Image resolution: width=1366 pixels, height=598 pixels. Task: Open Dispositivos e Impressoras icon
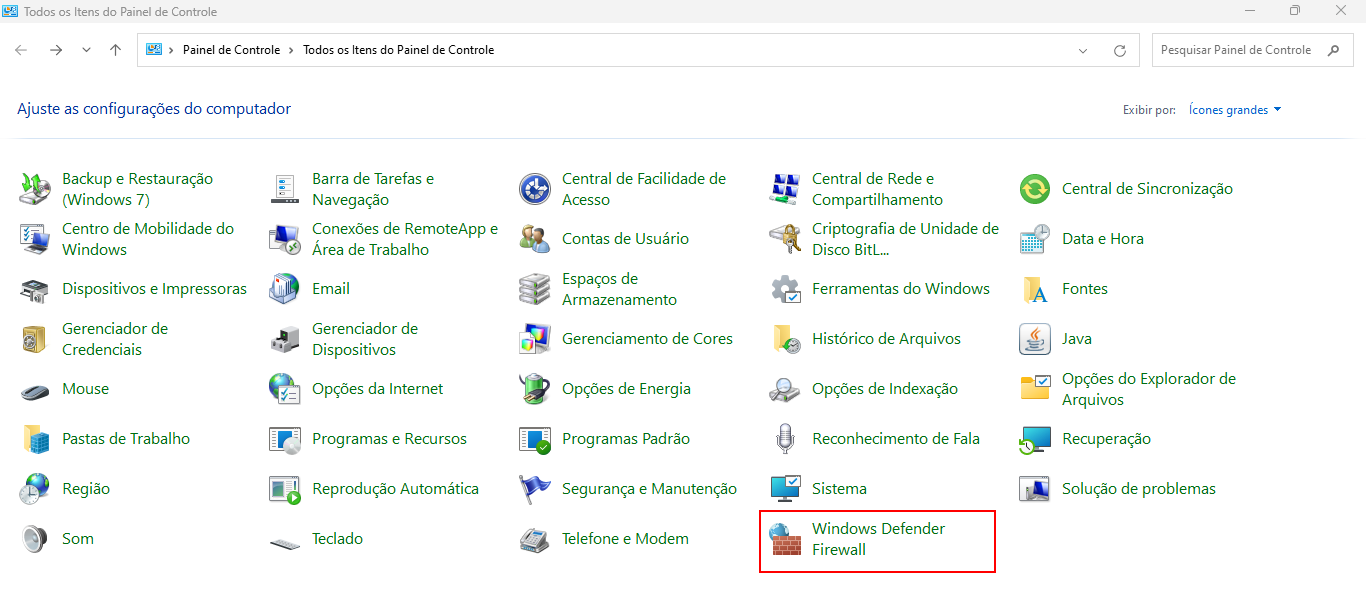click(35, 289)
